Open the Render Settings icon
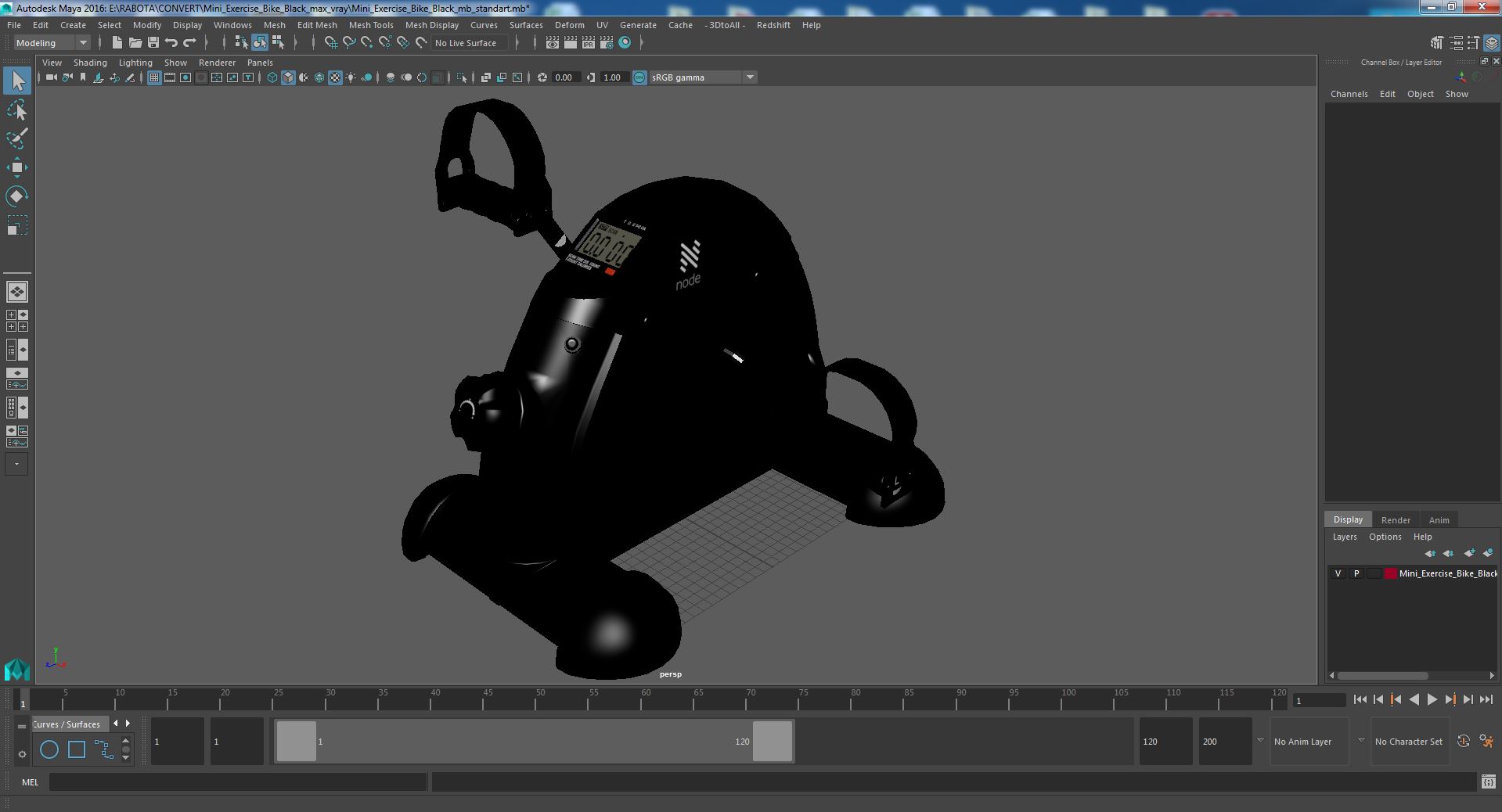This screenshot has height=812, width=1502. pyautogui.click(x=606, y=43)
